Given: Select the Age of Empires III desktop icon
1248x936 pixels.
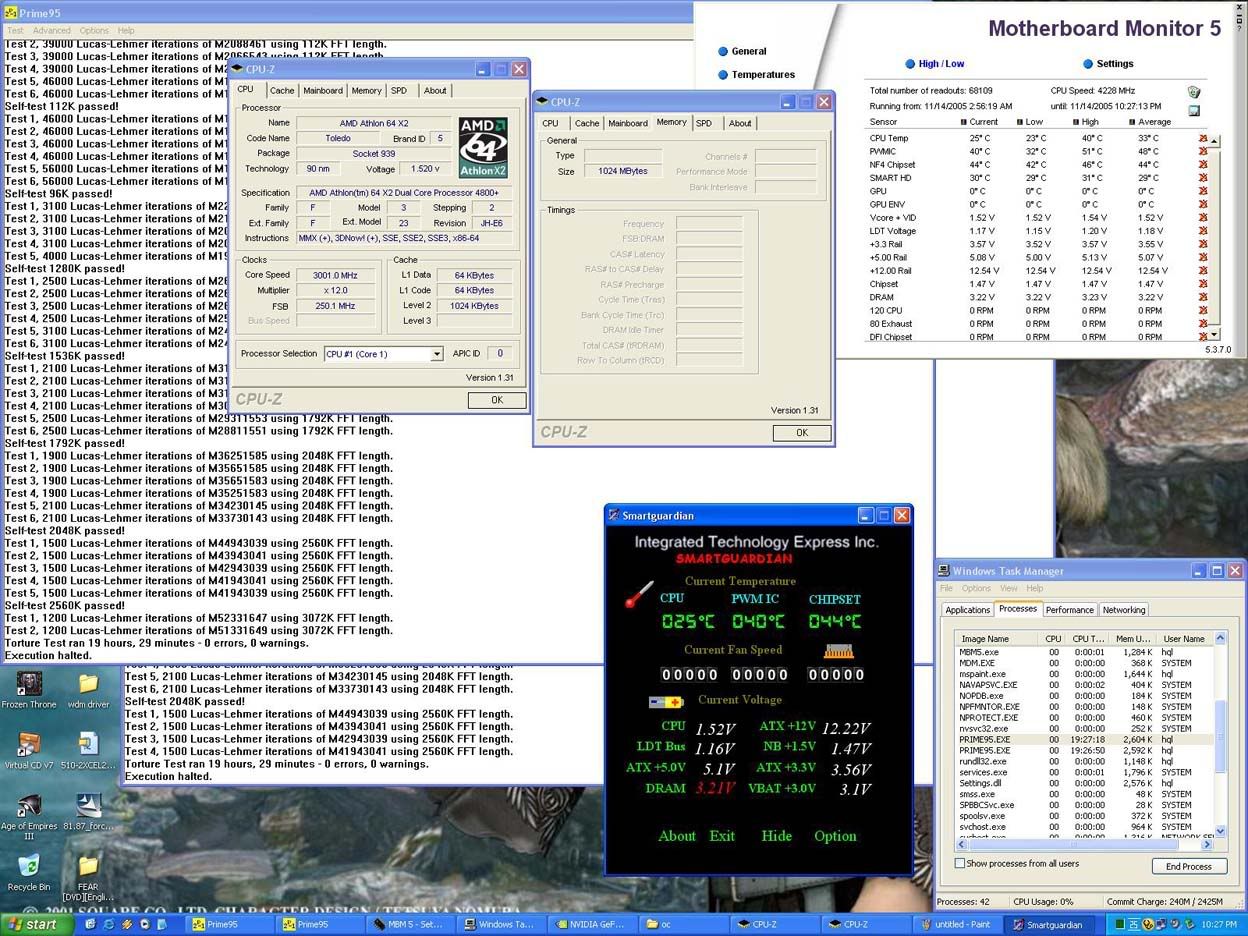Looking at the screenshot, I should (29, 806).
